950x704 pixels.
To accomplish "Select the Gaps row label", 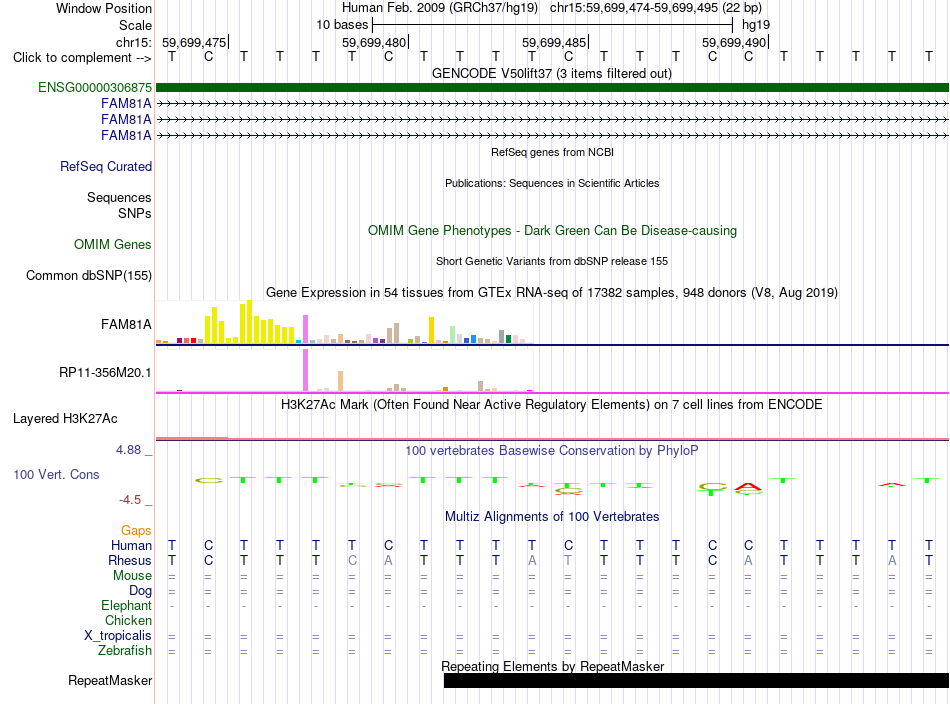I will pos(136,531).
